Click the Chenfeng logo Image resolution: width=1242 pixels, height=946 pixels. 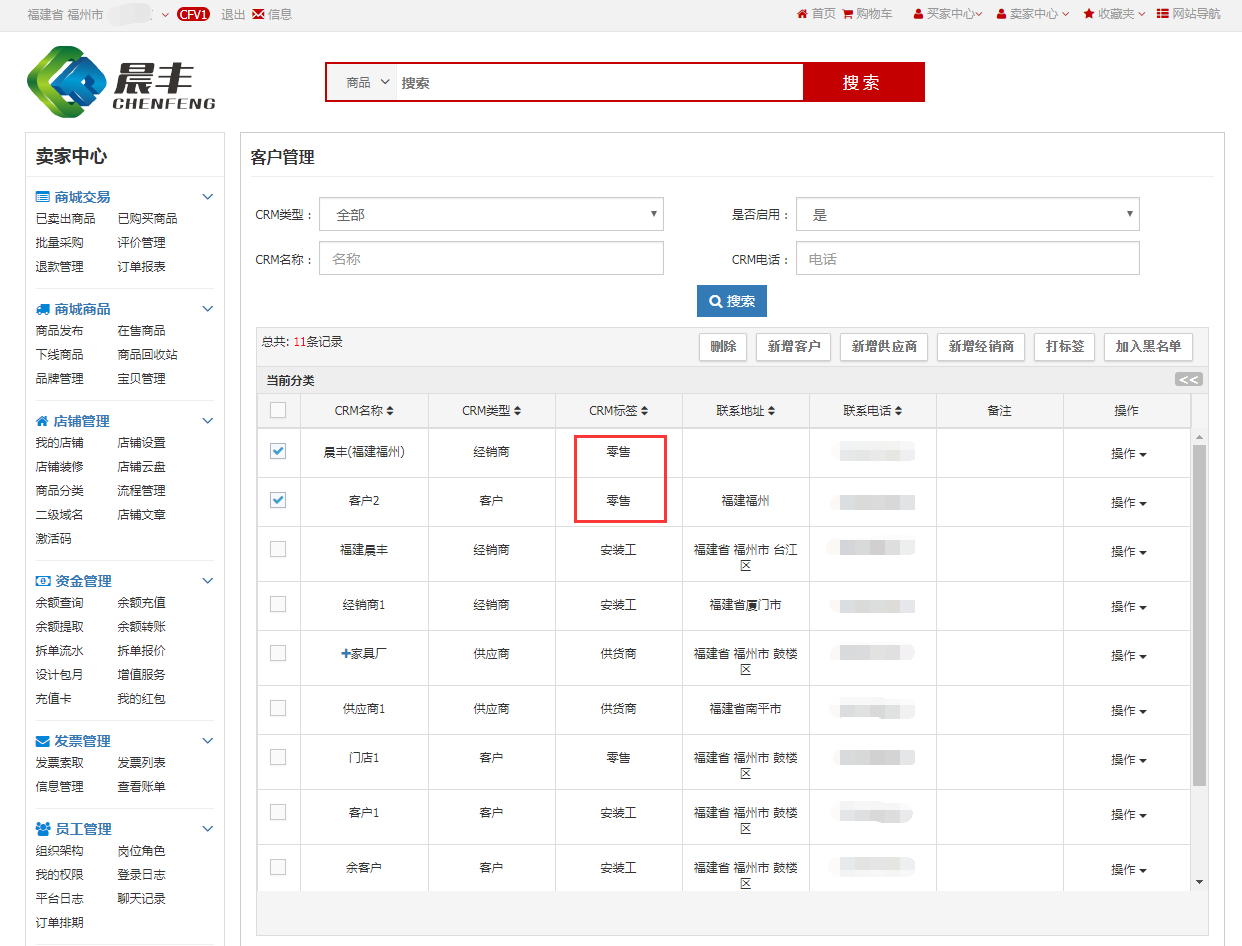point(121,83)
